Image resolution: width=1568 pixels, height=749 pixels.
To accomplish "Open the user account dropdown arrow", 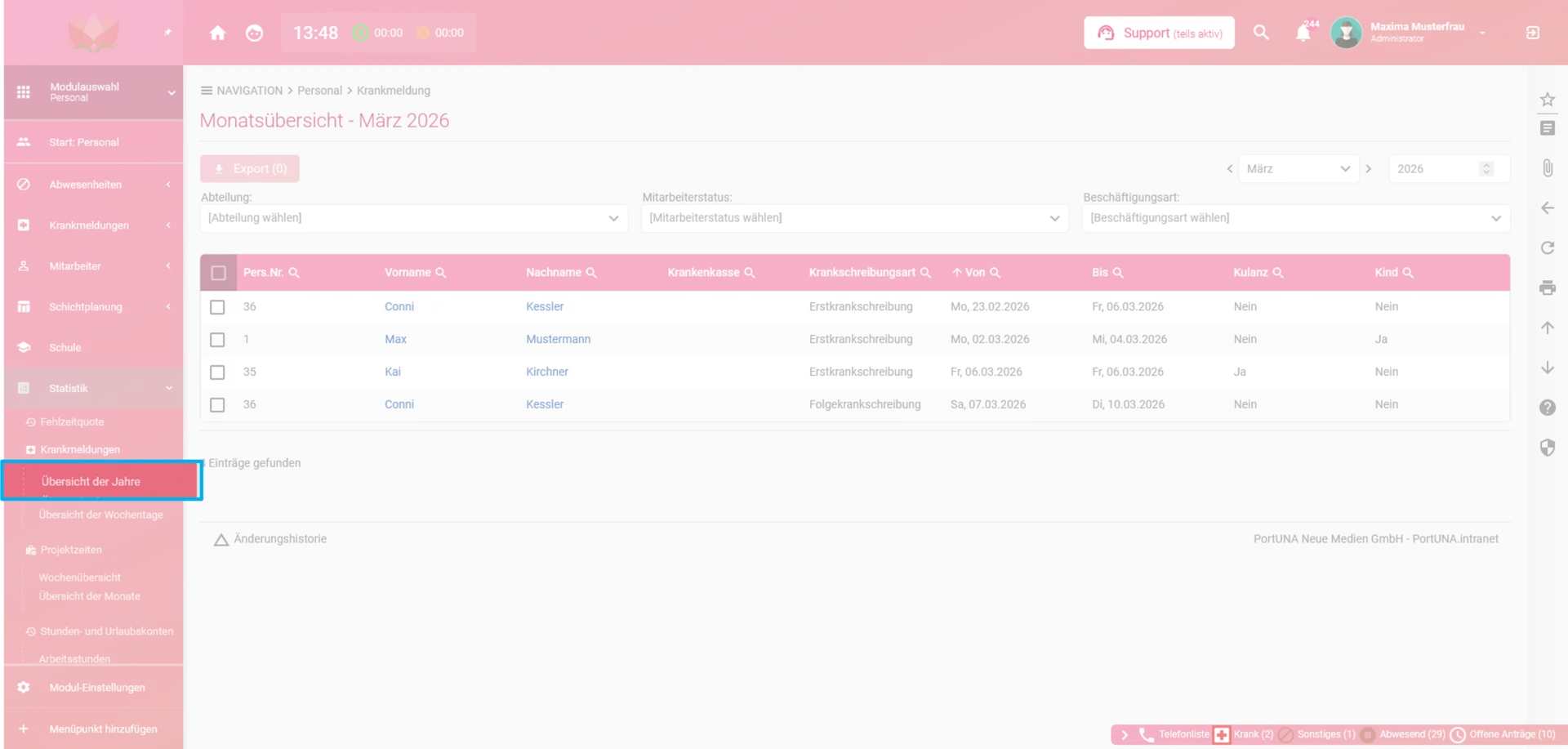I will click(1482, 33).
